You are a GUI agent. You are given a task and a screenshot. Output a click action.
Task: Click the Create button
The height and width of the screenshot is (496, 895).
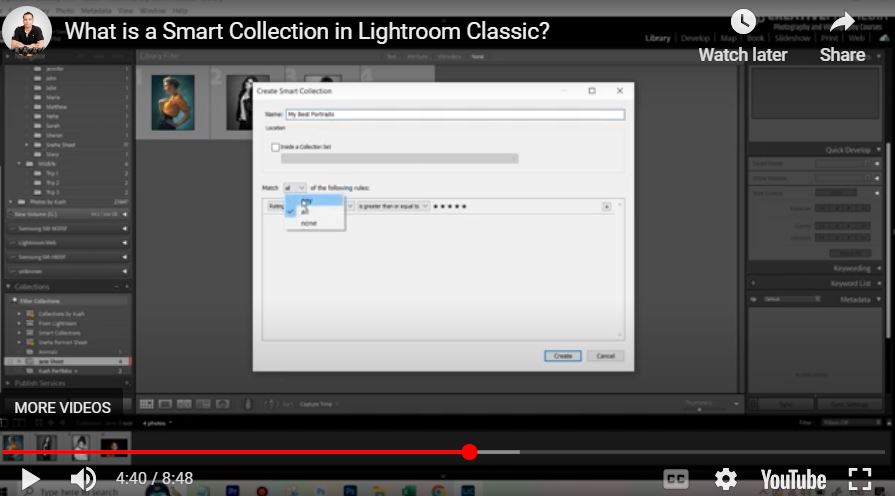[x=562, y=356]
